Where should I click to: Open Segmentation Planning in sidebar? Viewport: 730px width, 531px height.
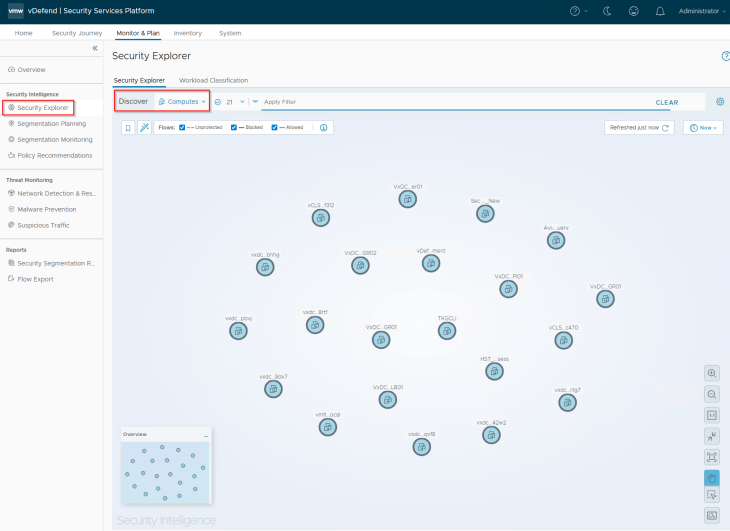pos(51,123)
